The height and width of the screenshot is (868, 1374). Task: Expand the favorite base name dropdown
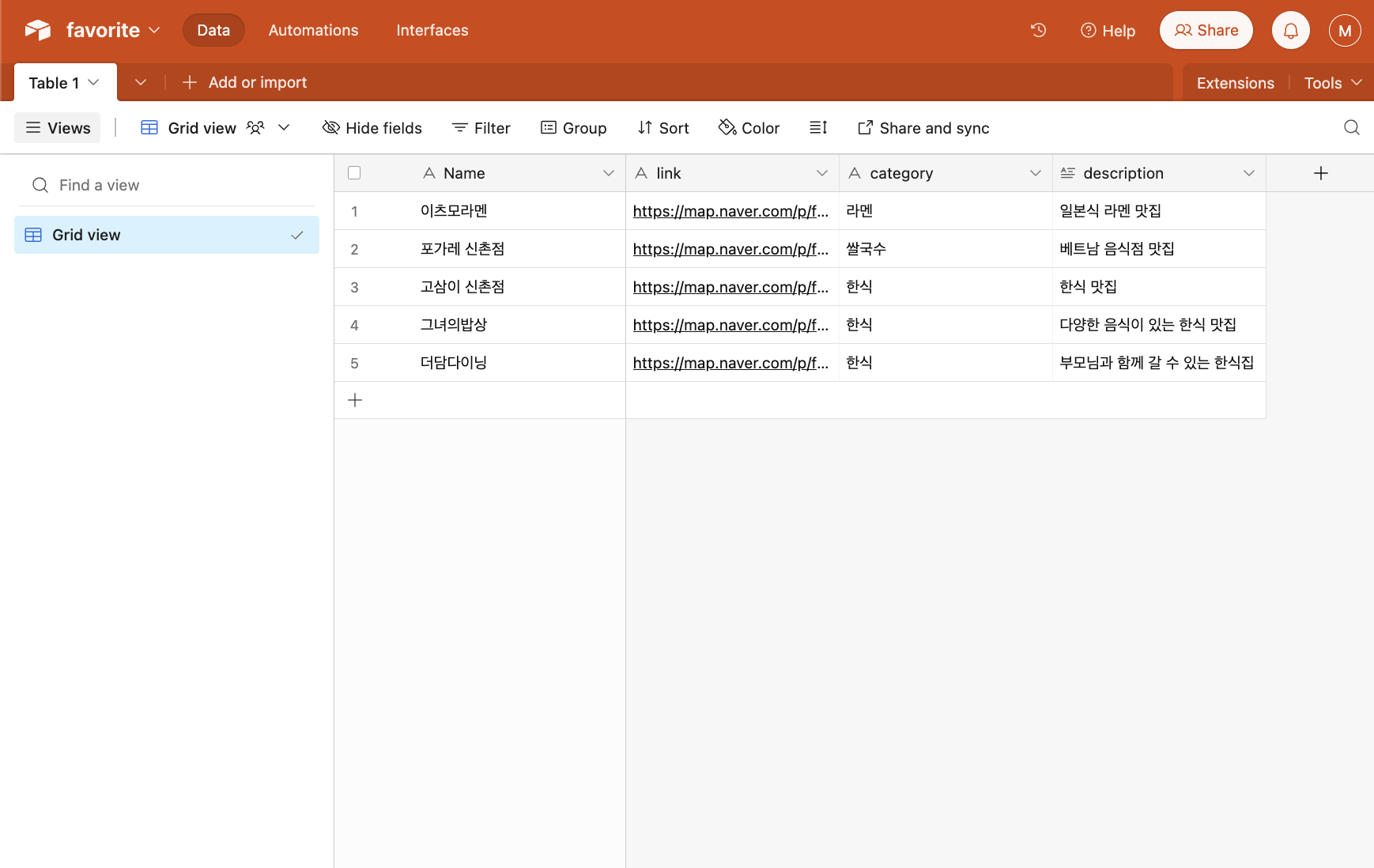pyautogui.click(x=155, y=30)
